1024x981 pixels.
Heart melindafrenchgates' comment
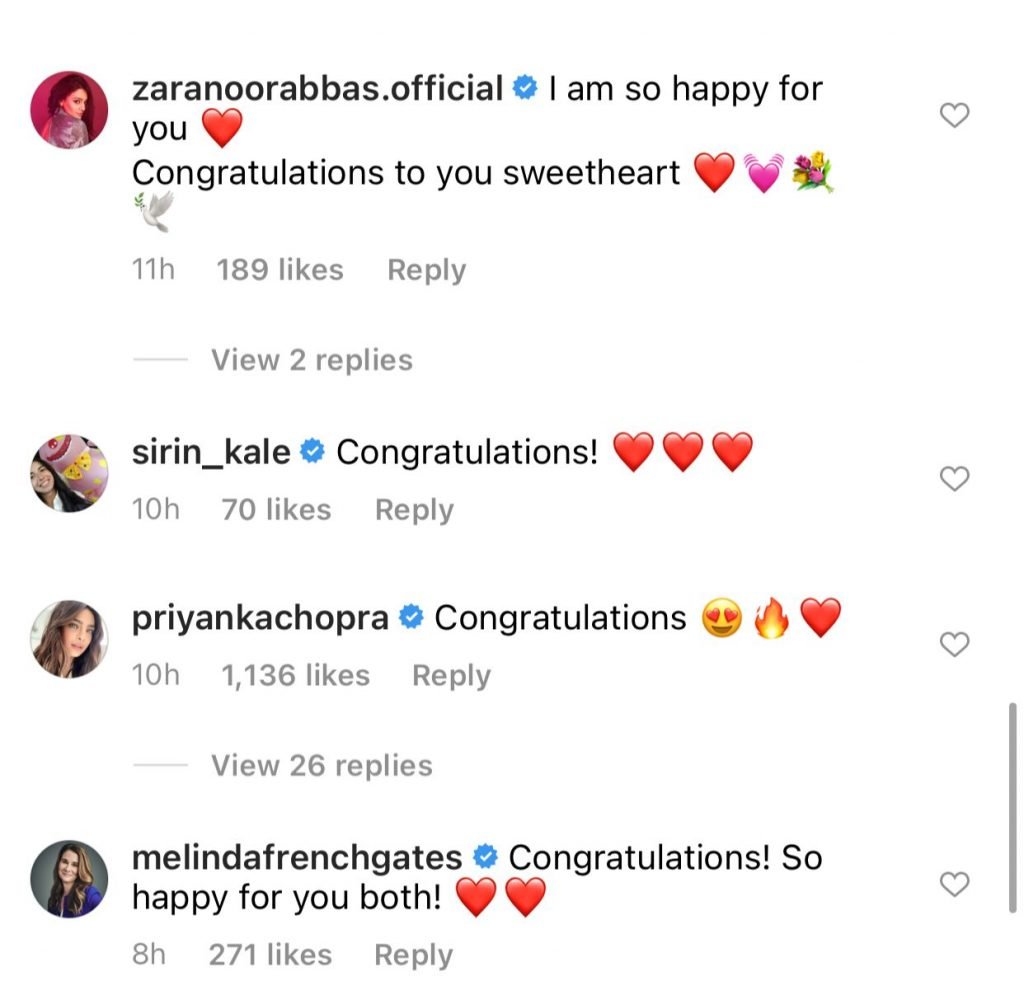[x=956, y=884]
